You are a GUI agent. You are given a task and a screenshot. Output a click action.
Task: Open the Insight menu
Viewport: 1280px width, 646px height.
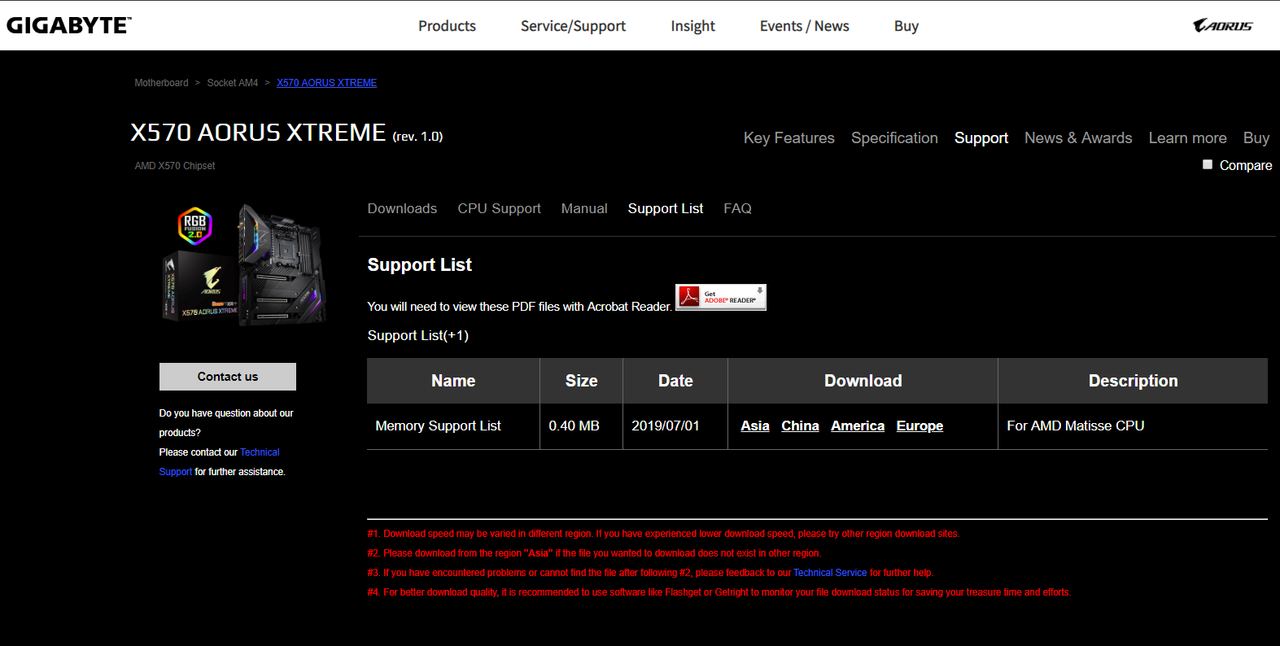click(693, 26)
